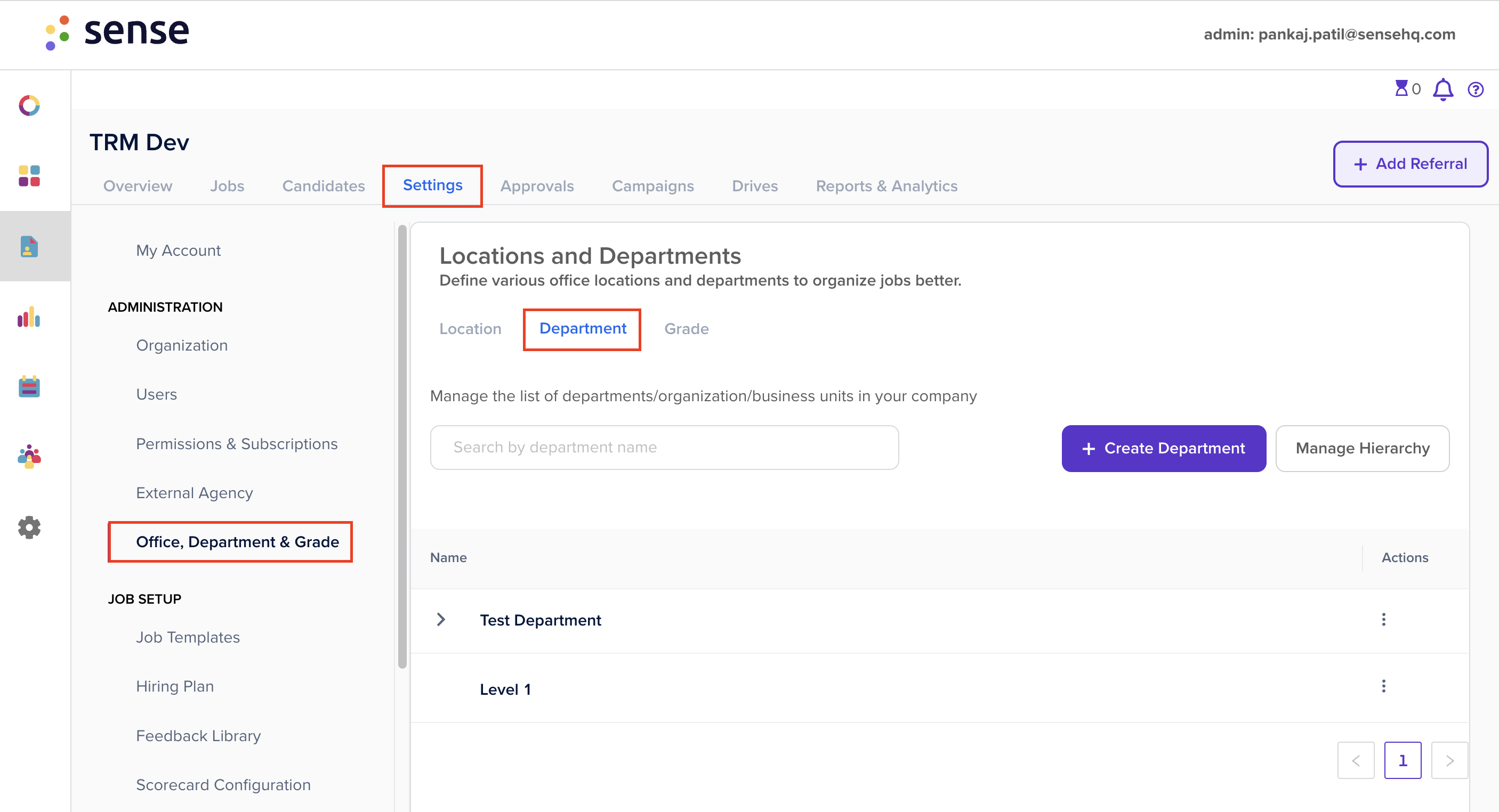Open External Agency settings
Viewport: 1499px width, 812px height.
click(195, 493)
